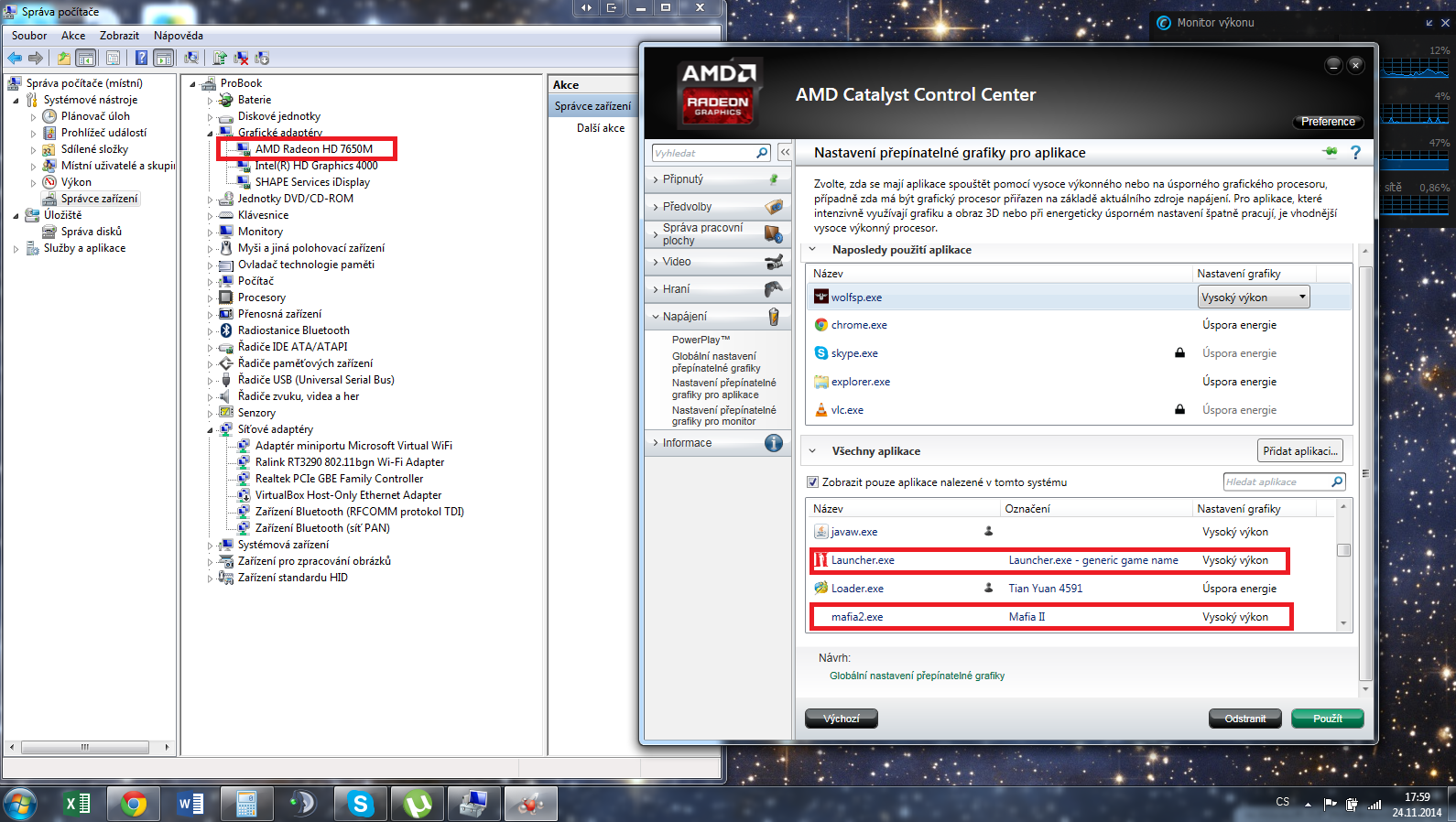
Task: Open the Nápověda menu
Action: (179, 36)
